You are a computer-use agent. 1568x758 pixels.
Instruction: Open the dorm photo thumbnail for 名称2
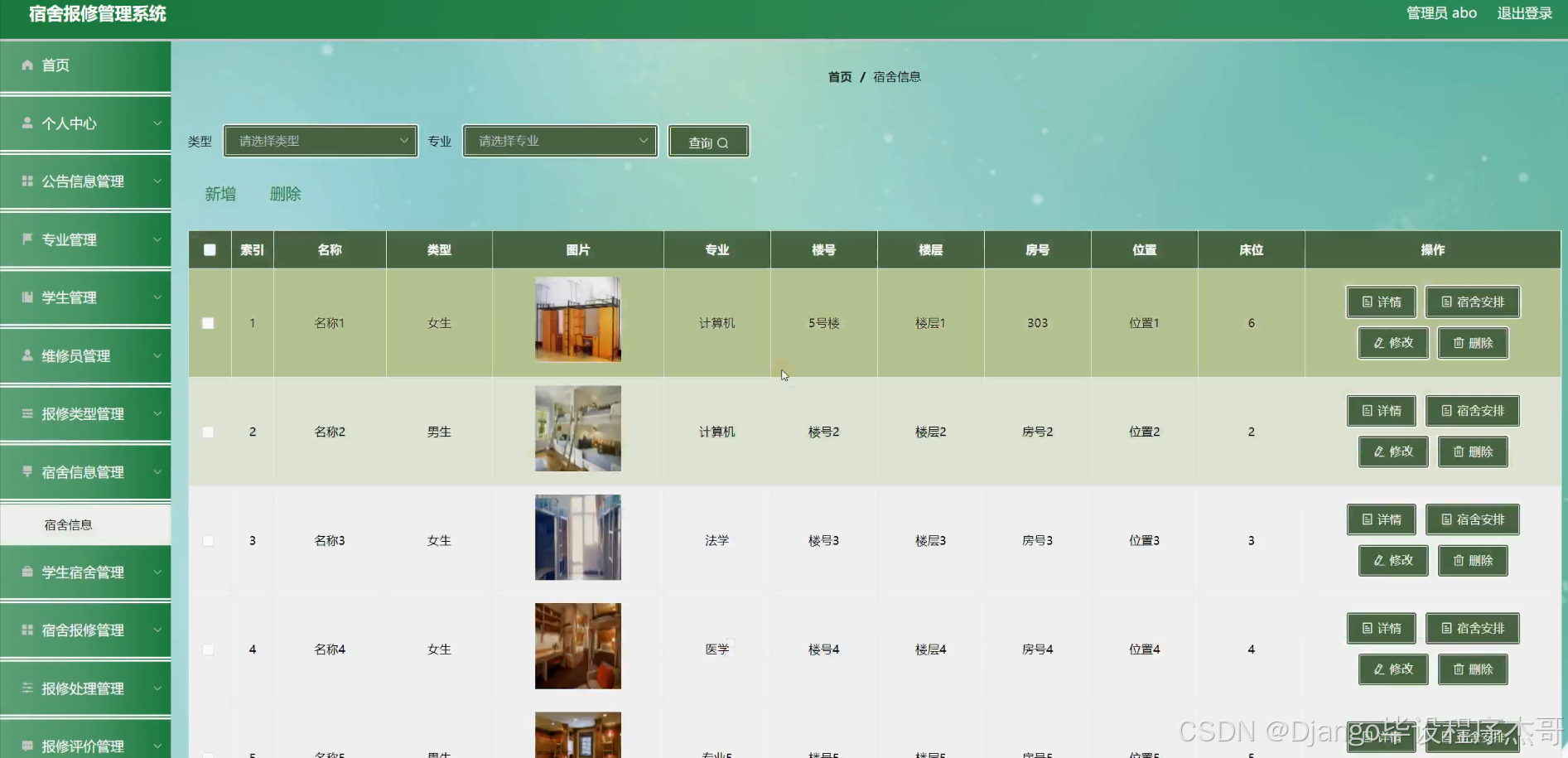tap(577, 428)
